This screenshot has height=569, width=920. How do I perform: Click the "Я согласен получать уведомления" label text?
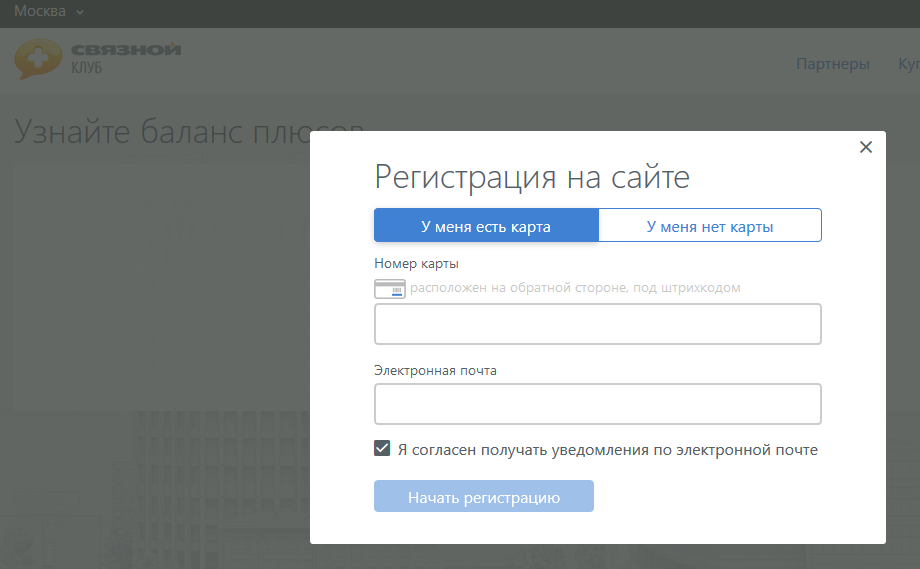[x=608, y=450]
